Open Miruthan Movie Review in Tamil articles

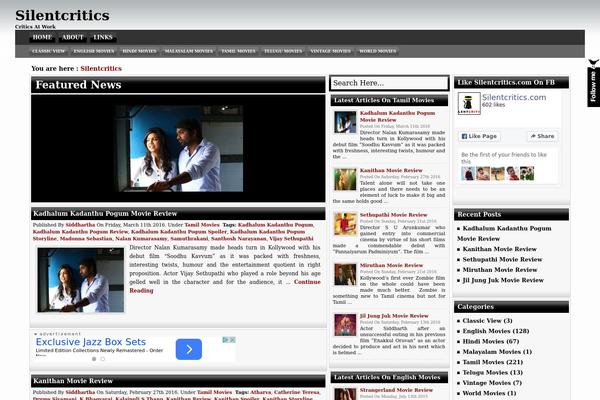[391, 265]
